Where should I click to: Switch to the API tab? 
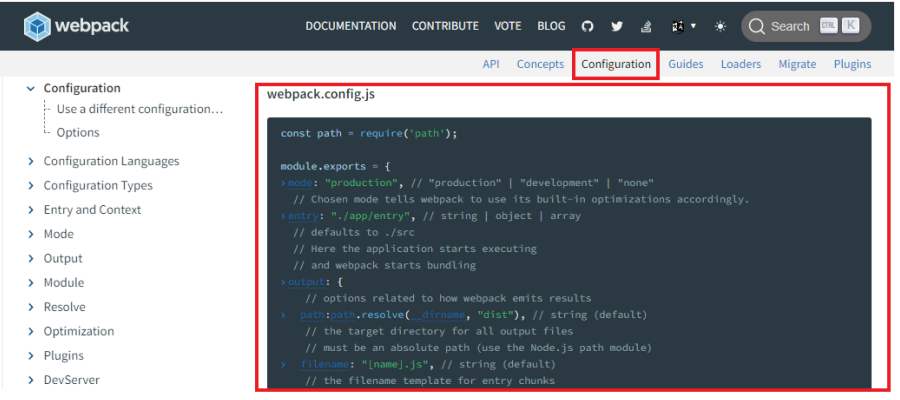point(491,64)
